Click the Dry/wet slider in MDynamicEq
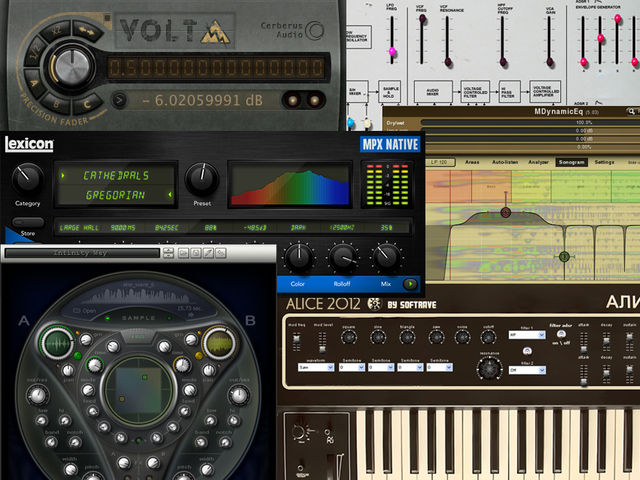The image size is (640, 480). click(x=530, y=122)
